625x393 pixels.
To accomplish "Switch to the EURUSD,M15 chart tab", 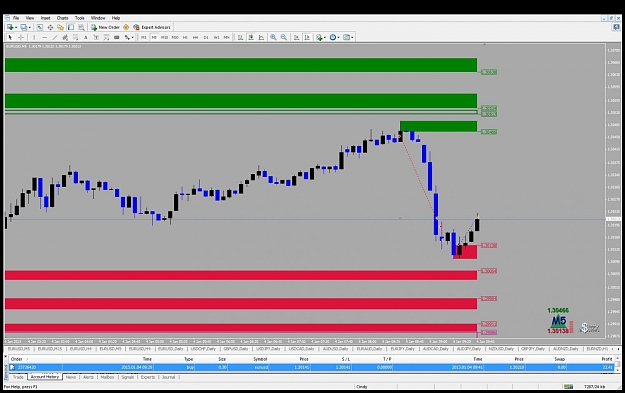I will [x=50, y=349].
